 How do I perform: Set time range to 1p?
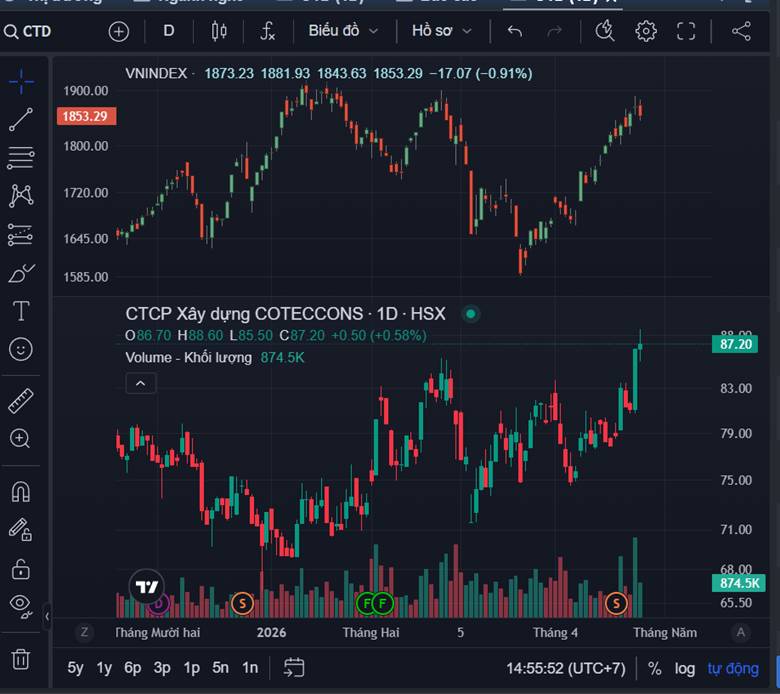[192, 667]
